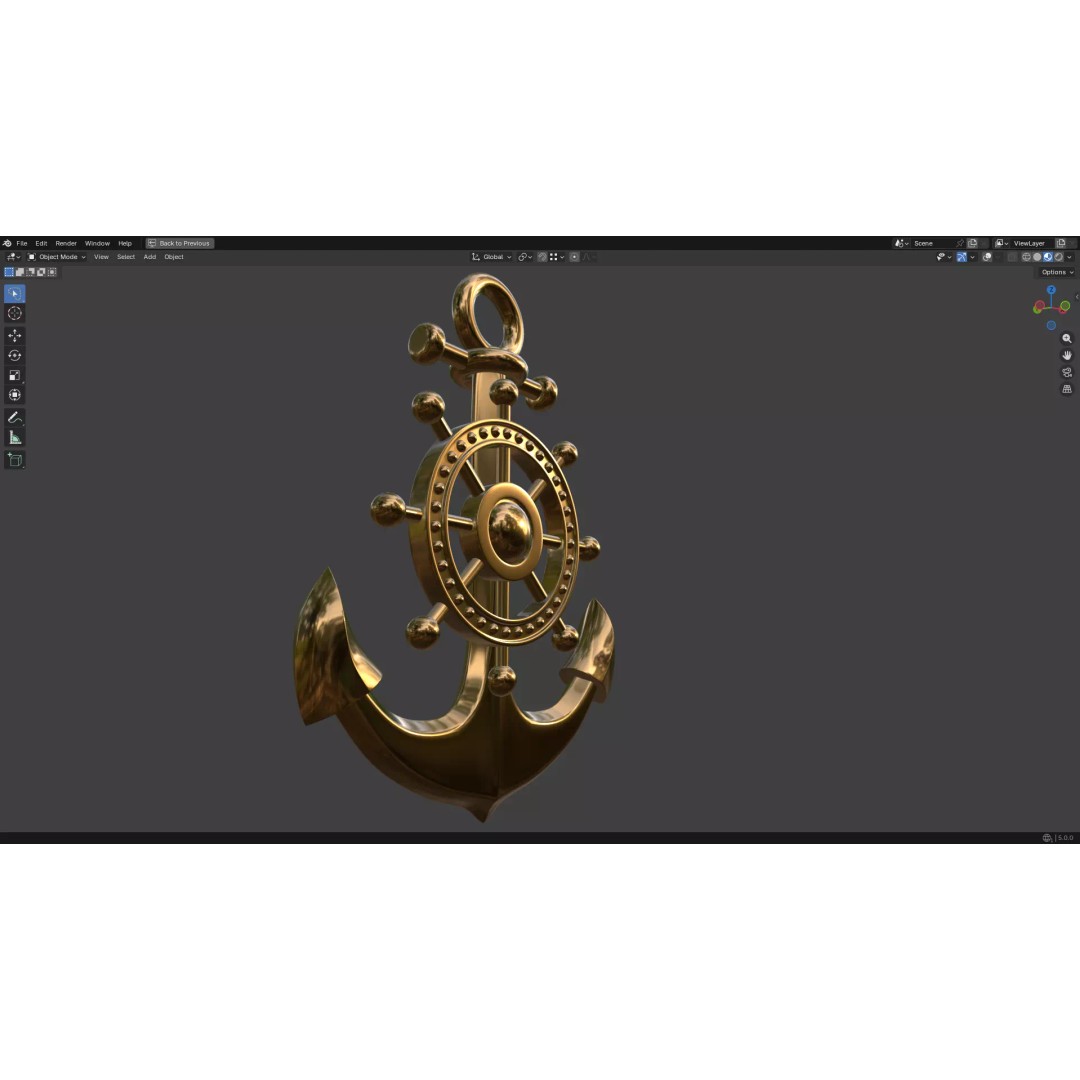1080x1080 pixels.
Task: Switch to Wireframe viewport shading
Action: (1026, 257)
